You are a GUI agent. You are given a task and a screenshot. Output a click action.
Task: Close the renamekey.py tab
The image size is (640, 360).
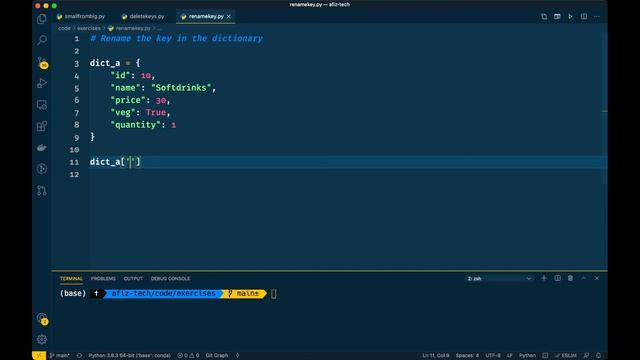tap(229, 16)
